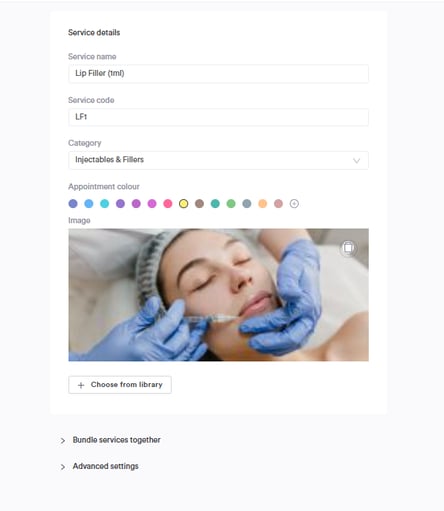Viewport: 444px width, 511px height.
Task: Click the lip filler service image
Action: [x=218, y=295]
